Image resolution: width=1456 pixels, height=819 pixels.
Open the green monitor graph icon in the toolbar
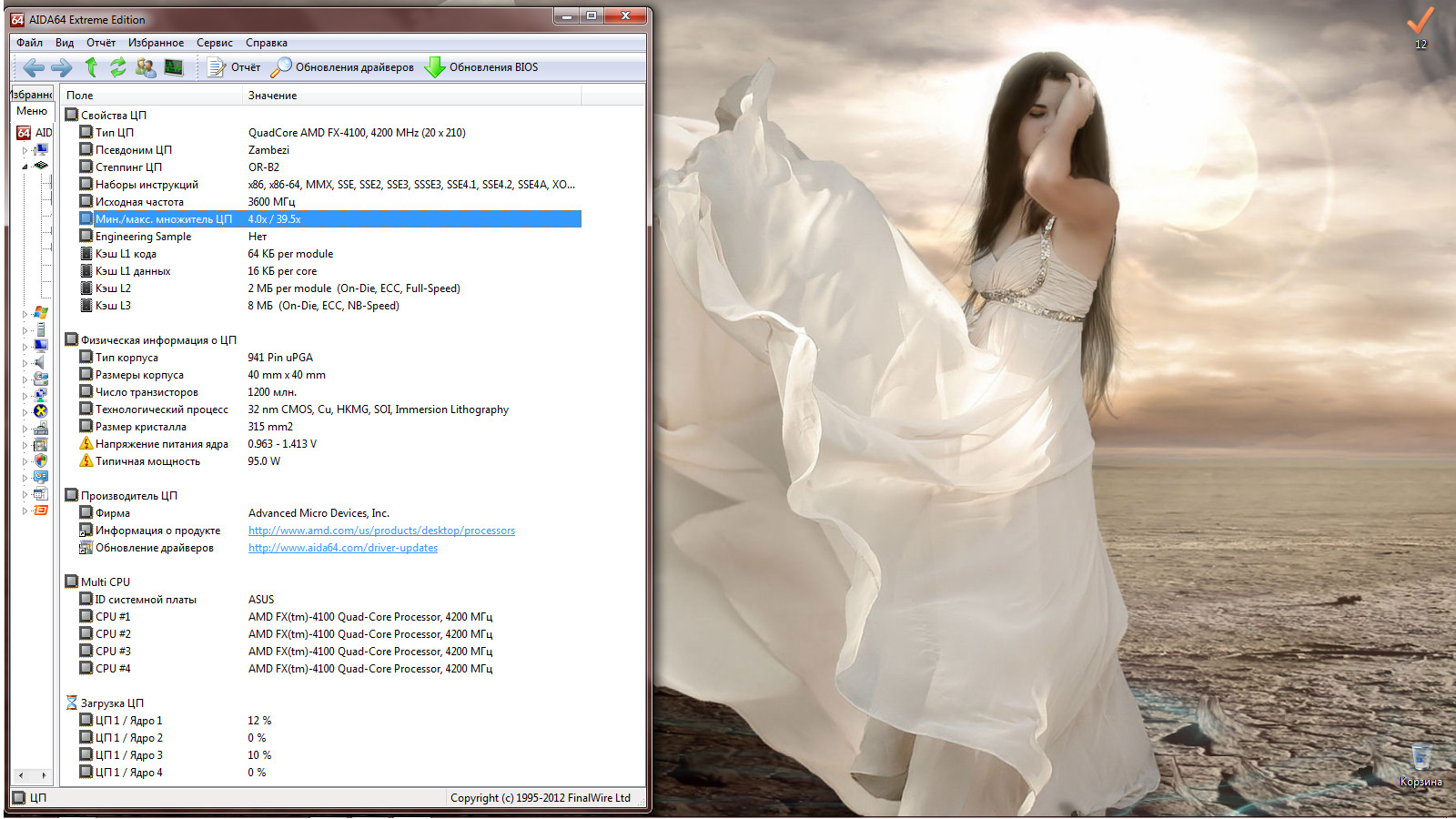tap(174, 67)
